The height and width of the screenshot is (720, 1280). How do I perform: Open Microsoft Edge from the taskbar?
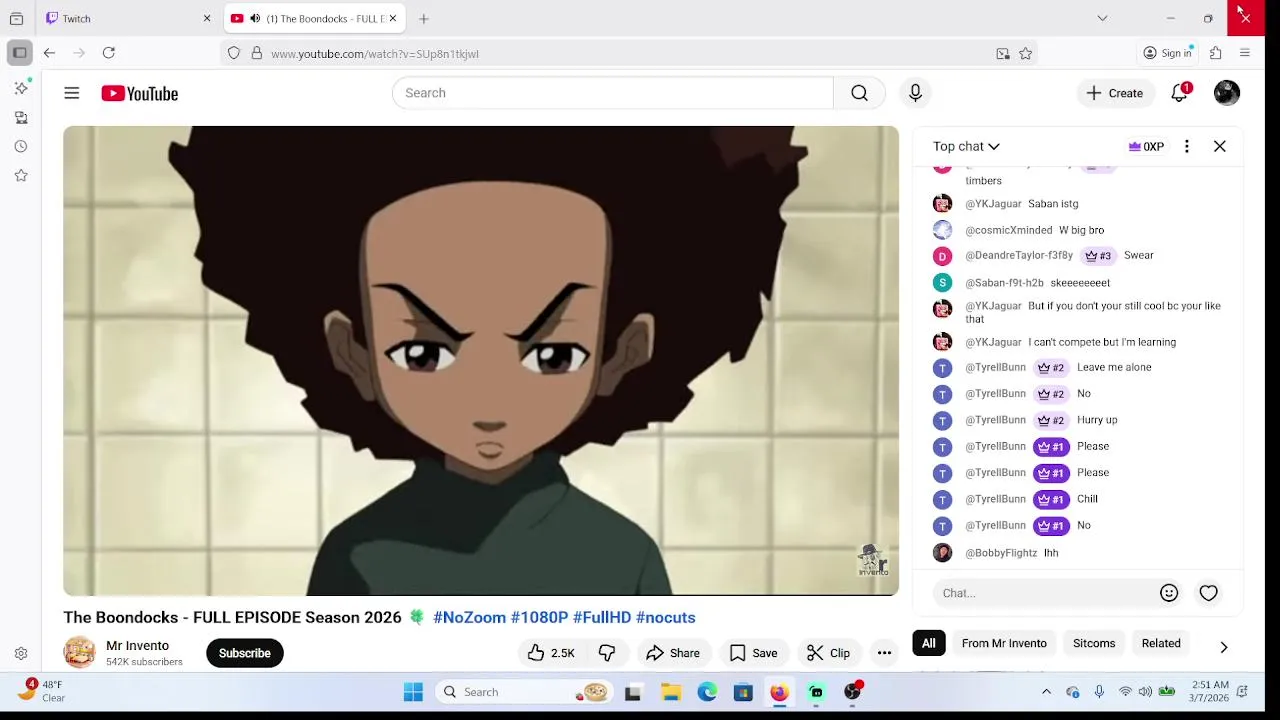(707, 692)
